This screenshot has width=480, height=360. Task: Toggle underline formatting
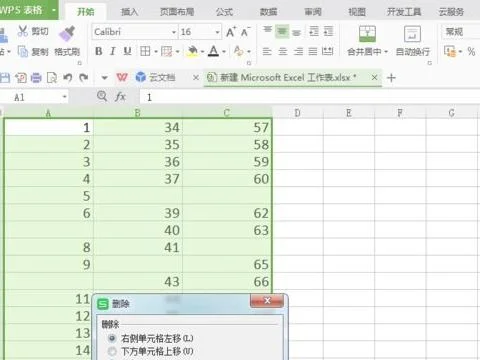pos(127,51)
